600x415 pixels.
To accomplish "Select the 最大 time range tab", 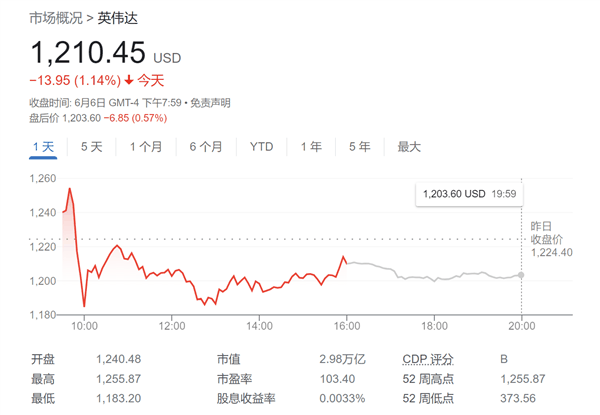I will (409, 146).
